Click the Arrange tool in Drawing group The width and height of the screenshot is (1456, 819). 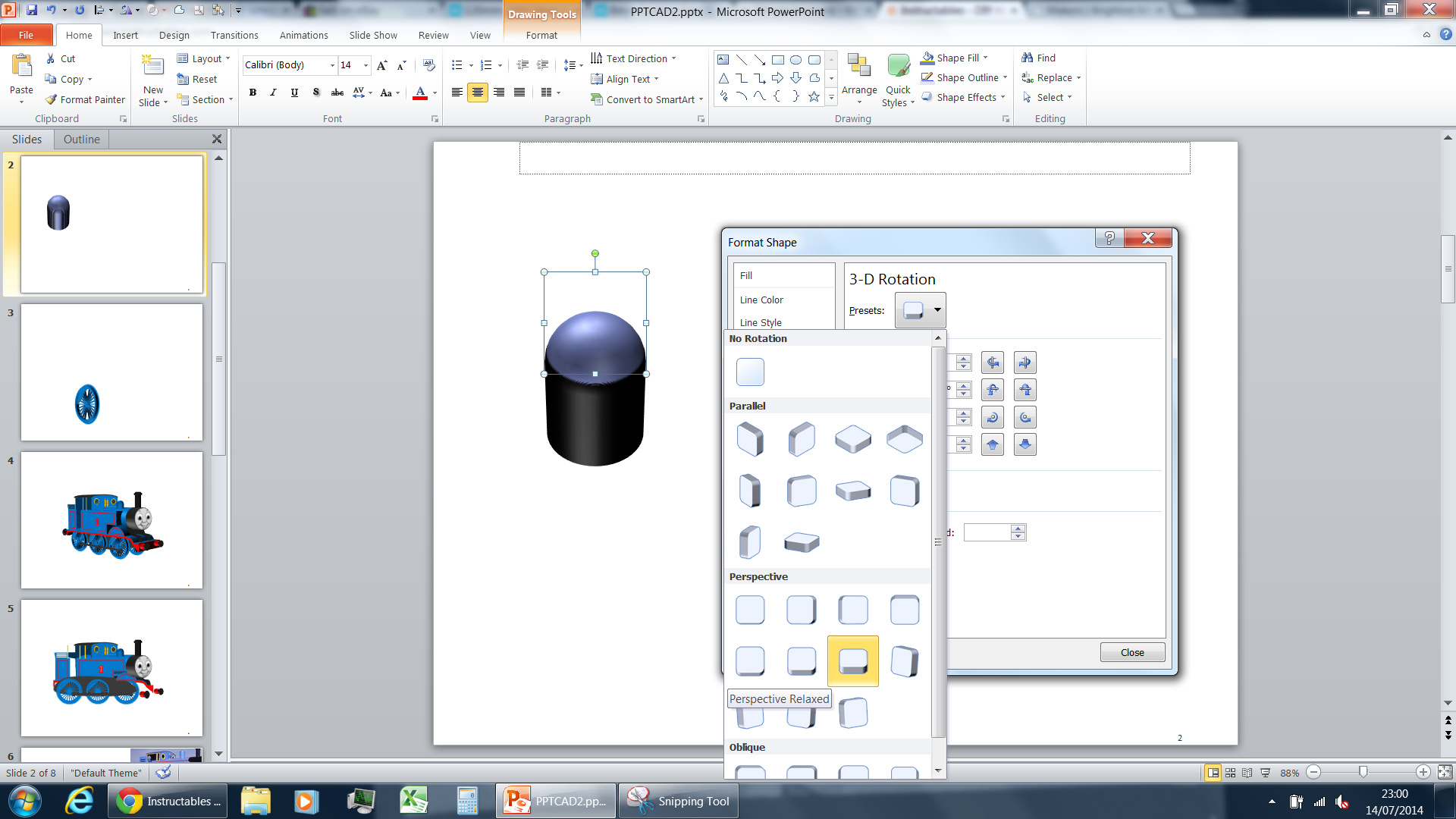859,79
